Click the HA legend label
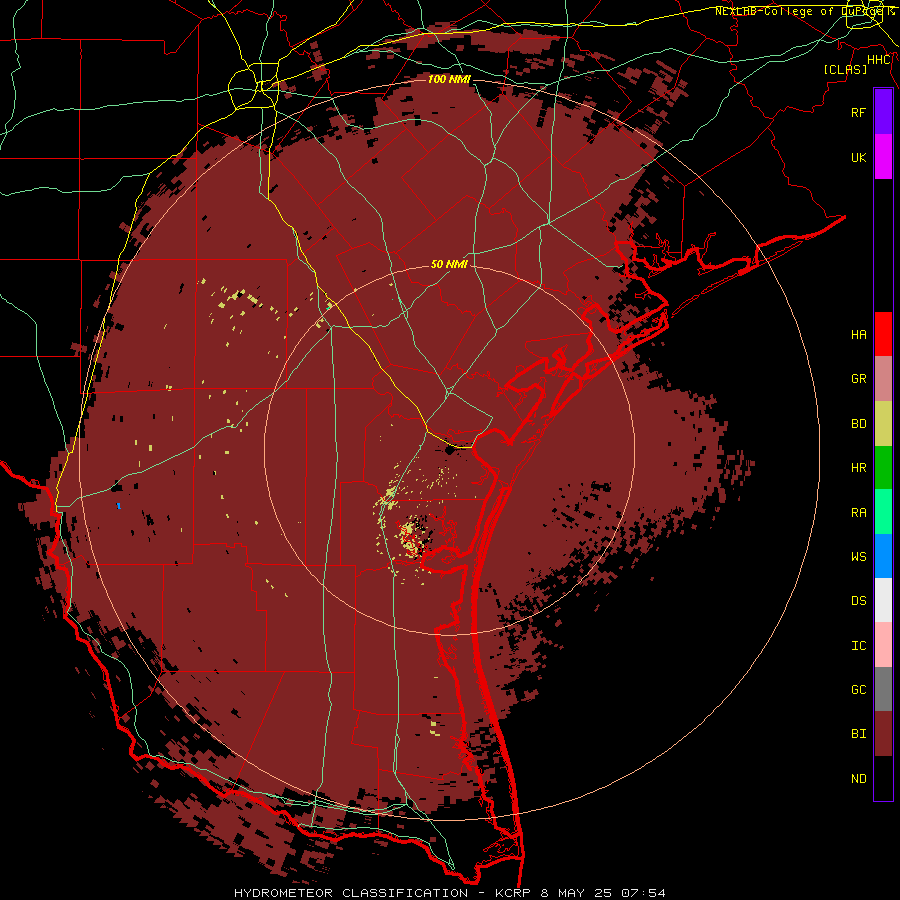Viewport: 900px width, 900px height. point(858,334)
